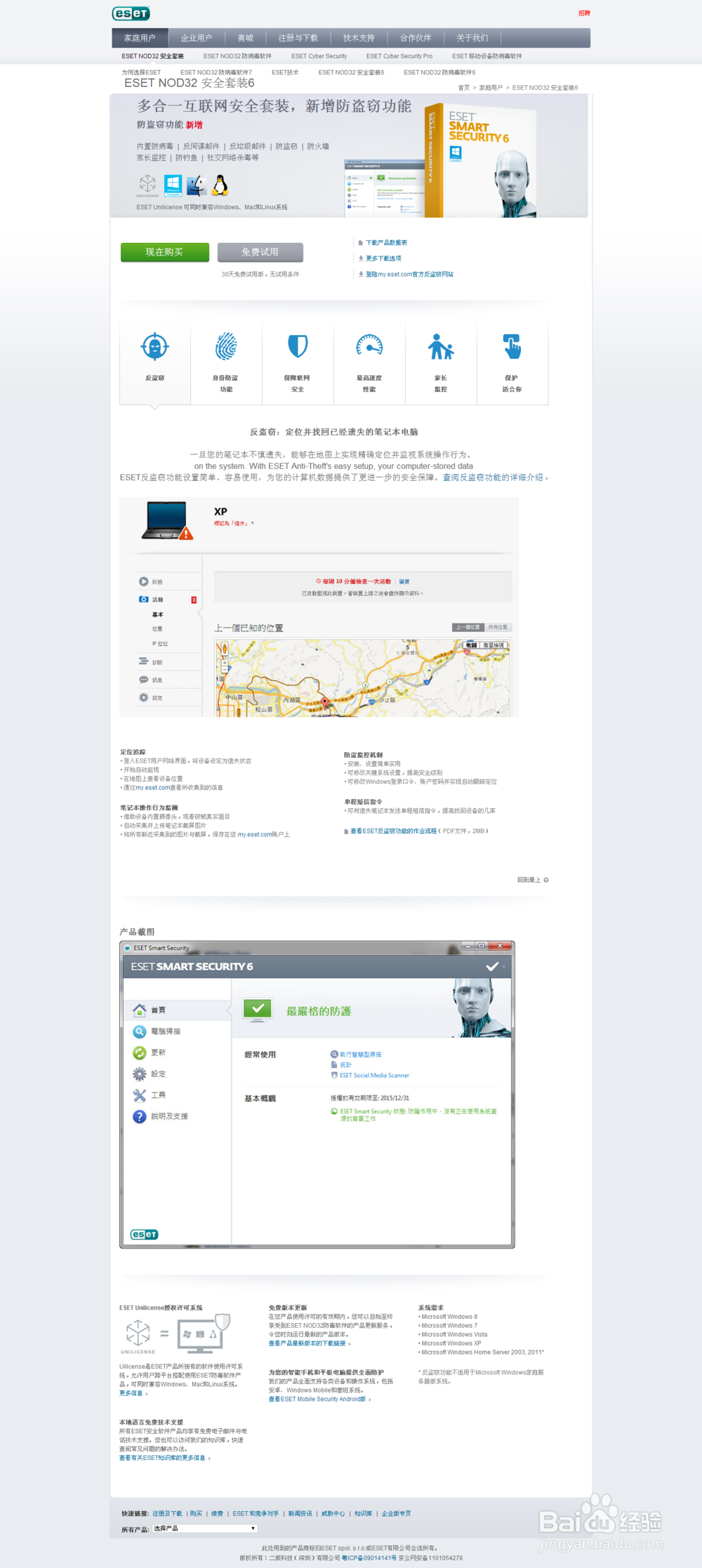This screenshot has height=1568, width=702.
Task: Click the 更新 update icon in screenshot
Action: point(140,1053)
